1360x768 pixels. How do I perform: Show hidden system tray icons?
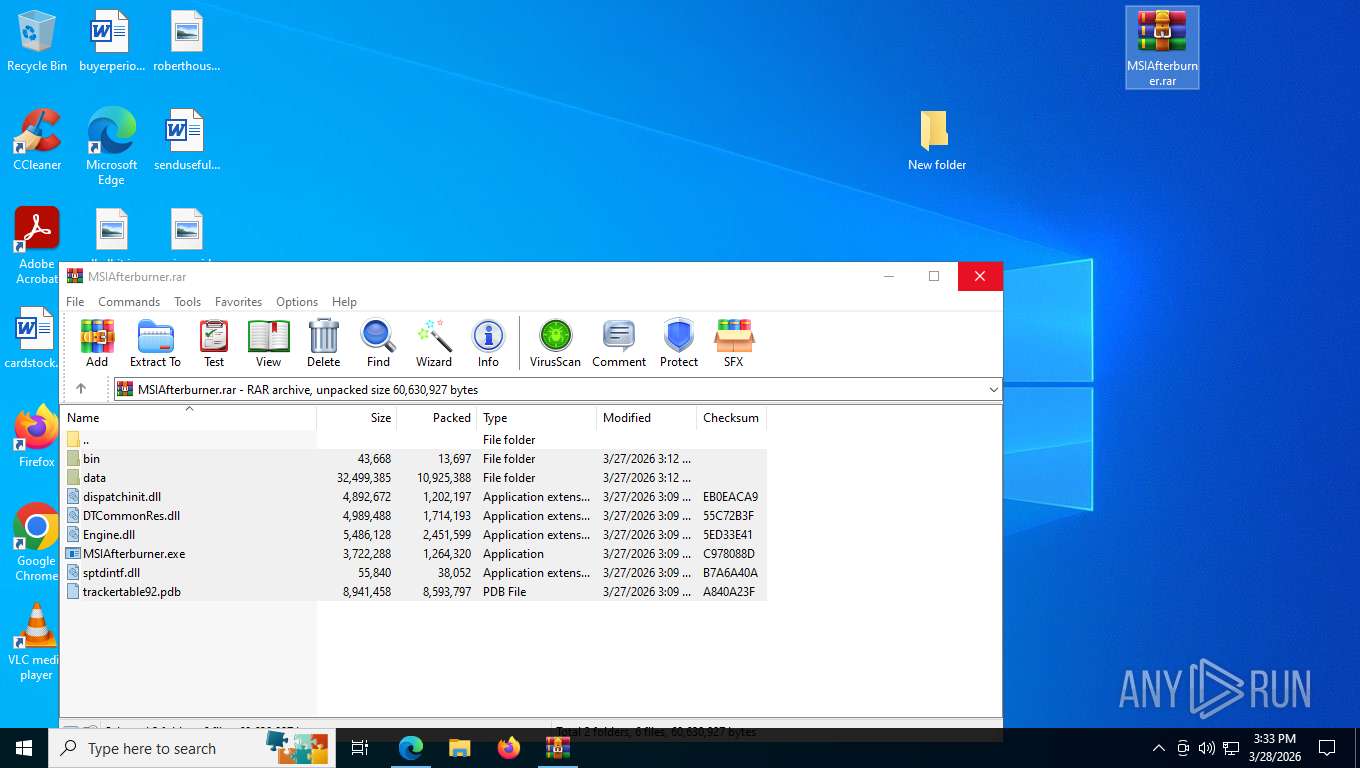[x=1159, y=748]
